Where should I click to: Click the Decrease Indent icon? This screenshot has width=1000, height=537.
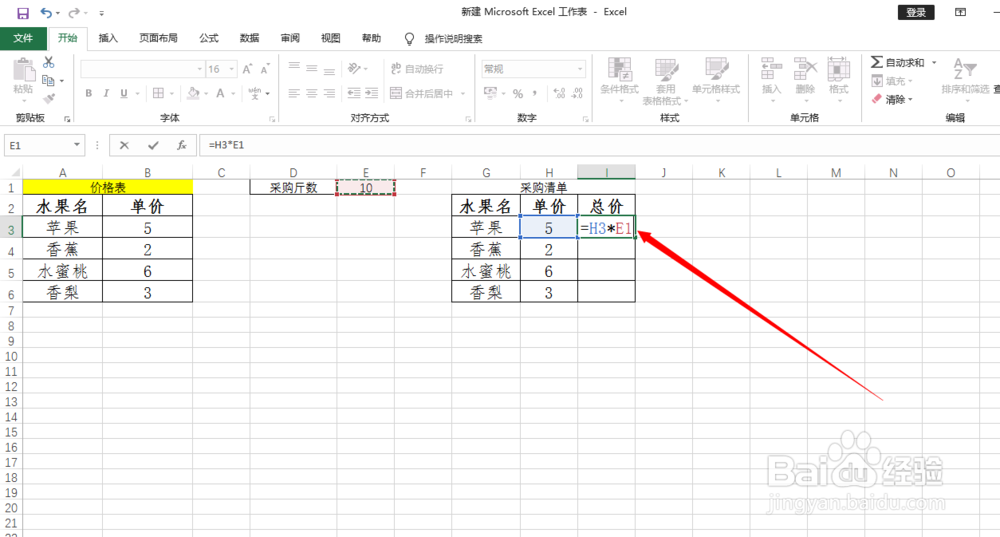(354, 93)
